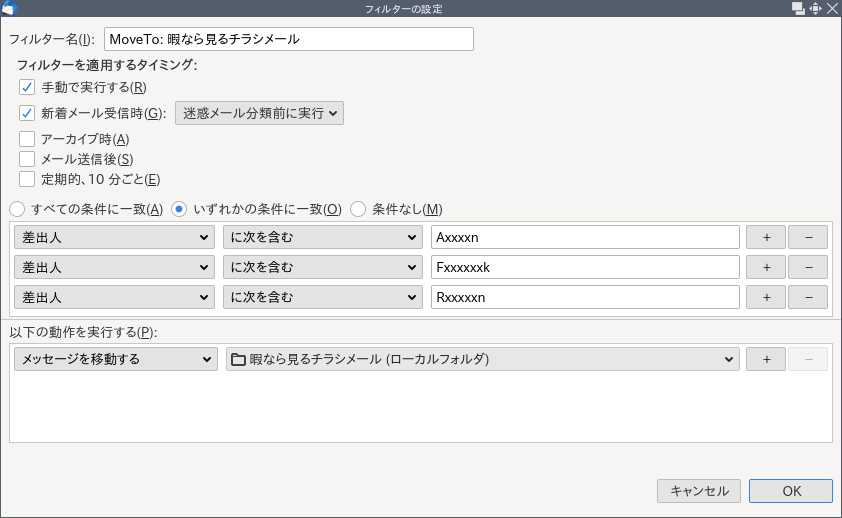Screen dimensions: 842x518
Task: Remove the Fxxxxxxk condition row
Action: [807, 267]
